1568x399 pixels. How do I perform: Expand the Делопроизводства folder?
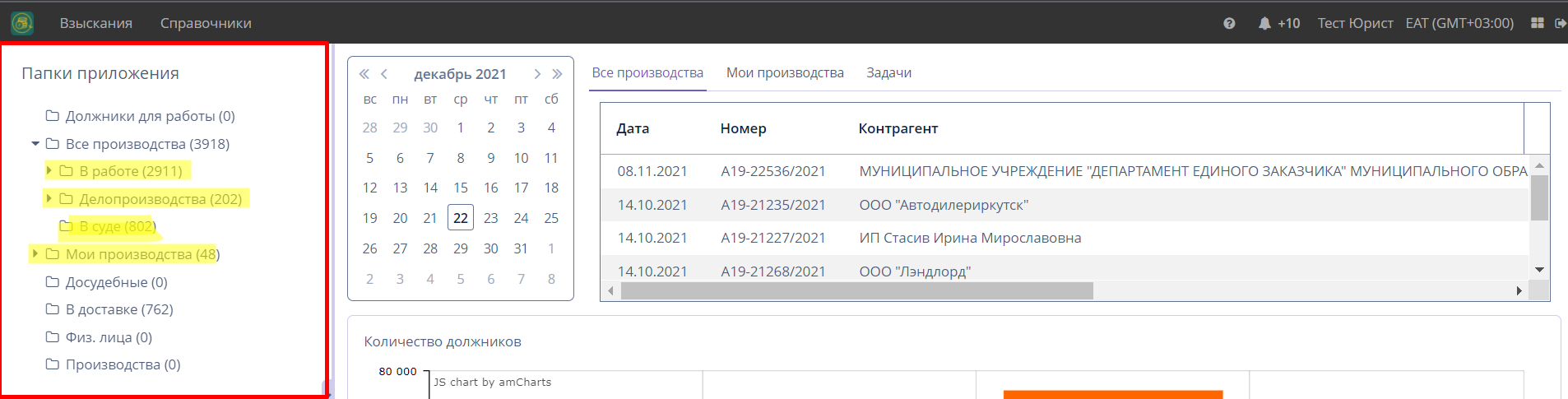tap(49, 199)
